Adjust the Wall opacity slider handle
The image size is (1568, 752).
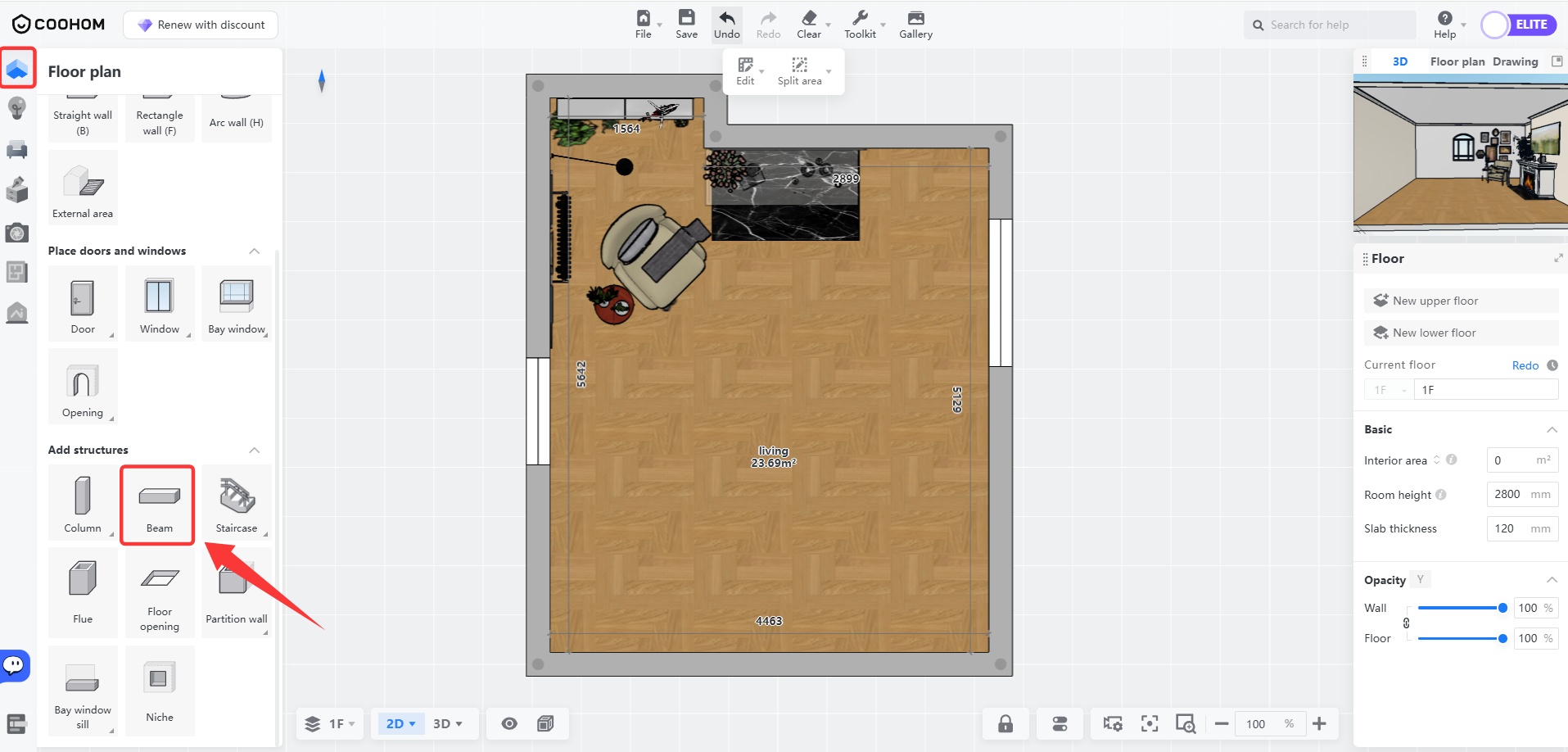(1502, 608)
